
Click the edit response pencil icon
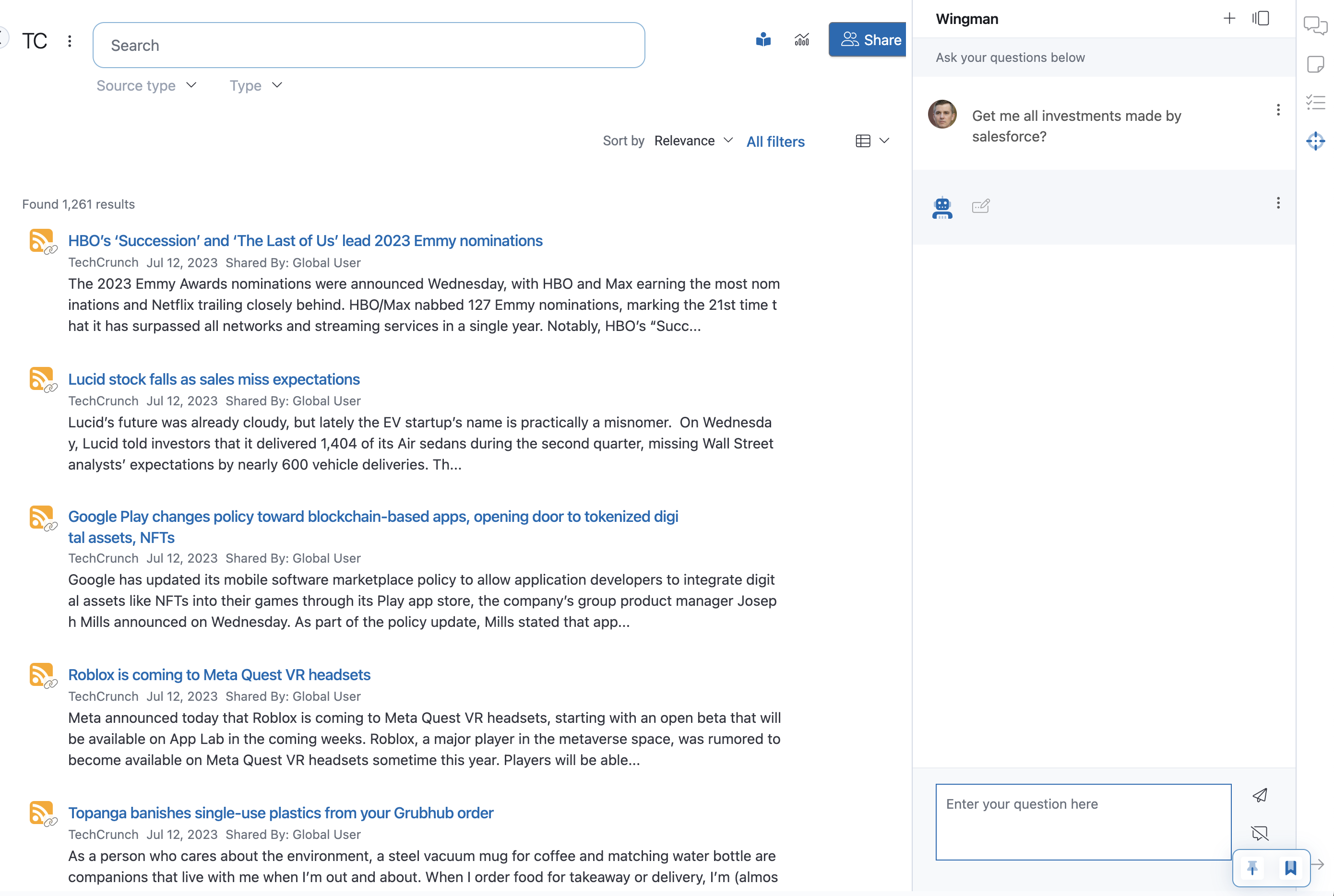981,206
